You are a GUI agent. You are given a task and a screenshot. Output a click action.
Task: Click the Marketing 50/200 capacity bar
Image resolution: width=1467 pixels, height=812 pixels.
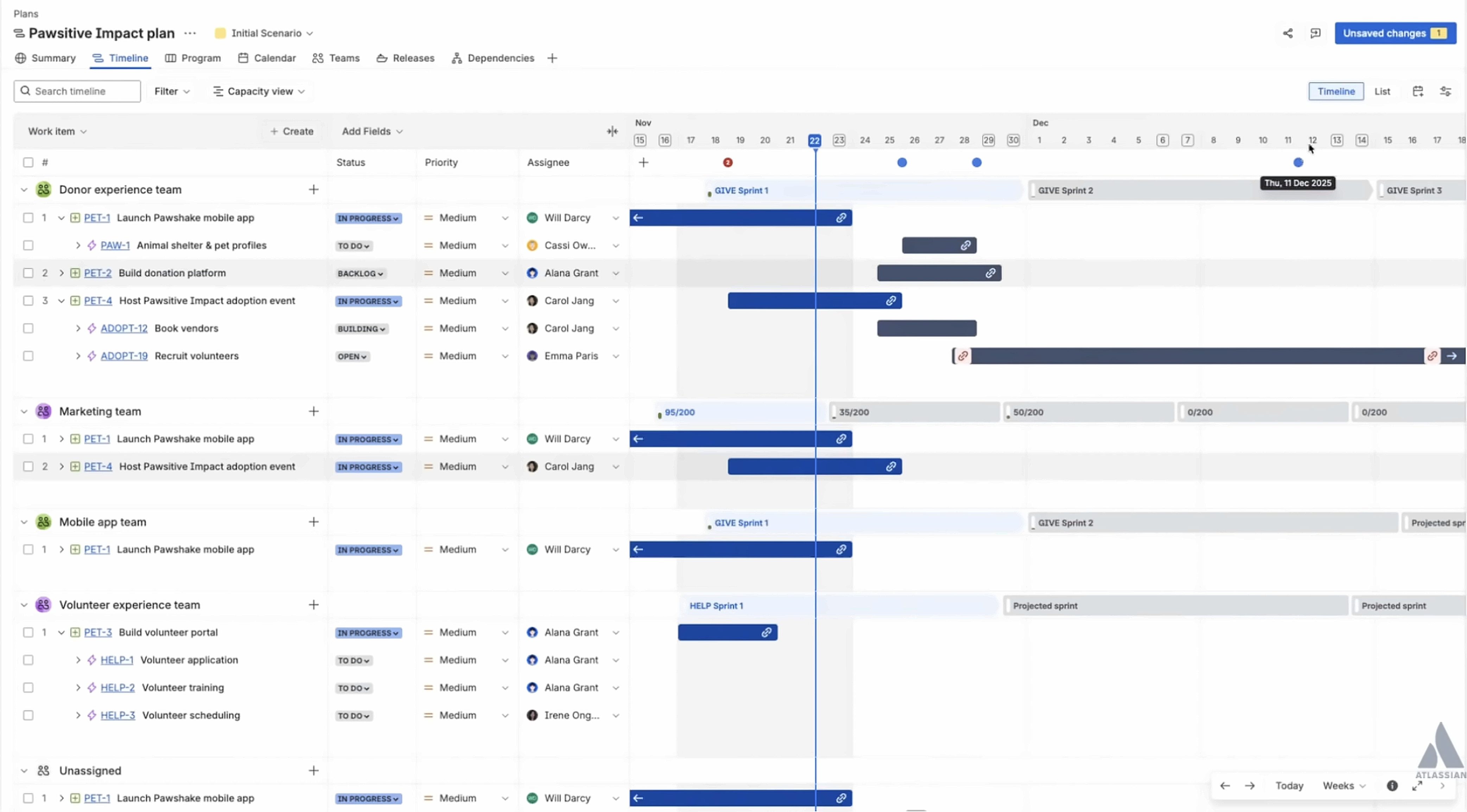[1089, 412]
